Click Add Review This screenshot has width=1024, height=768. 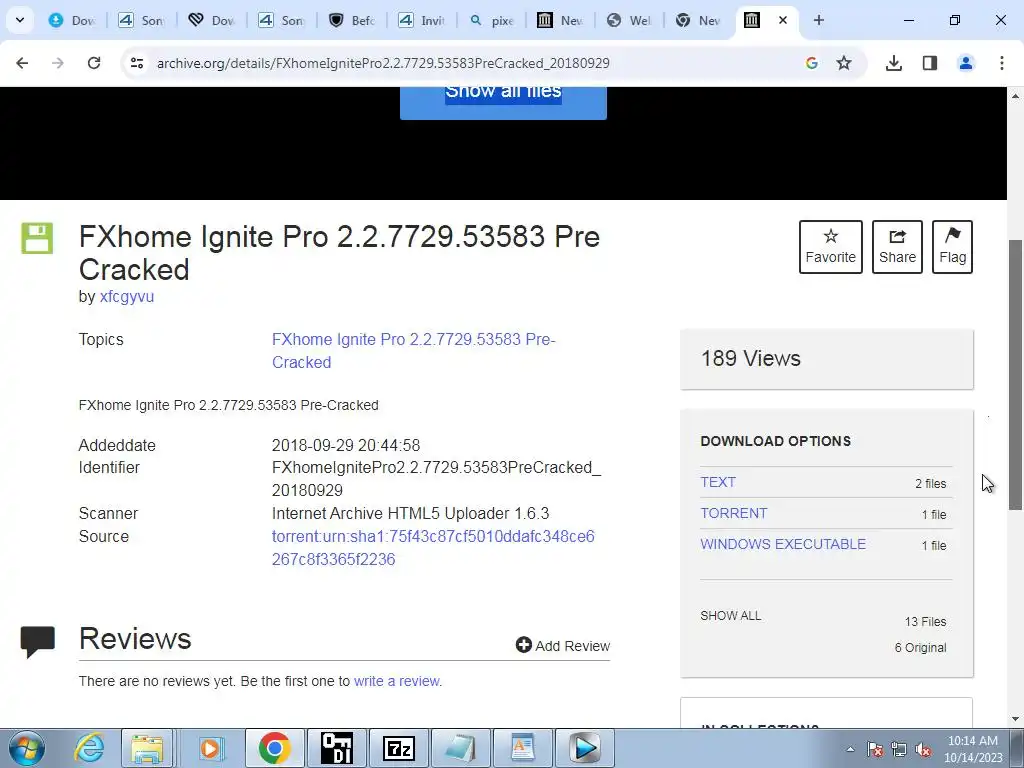562,645
